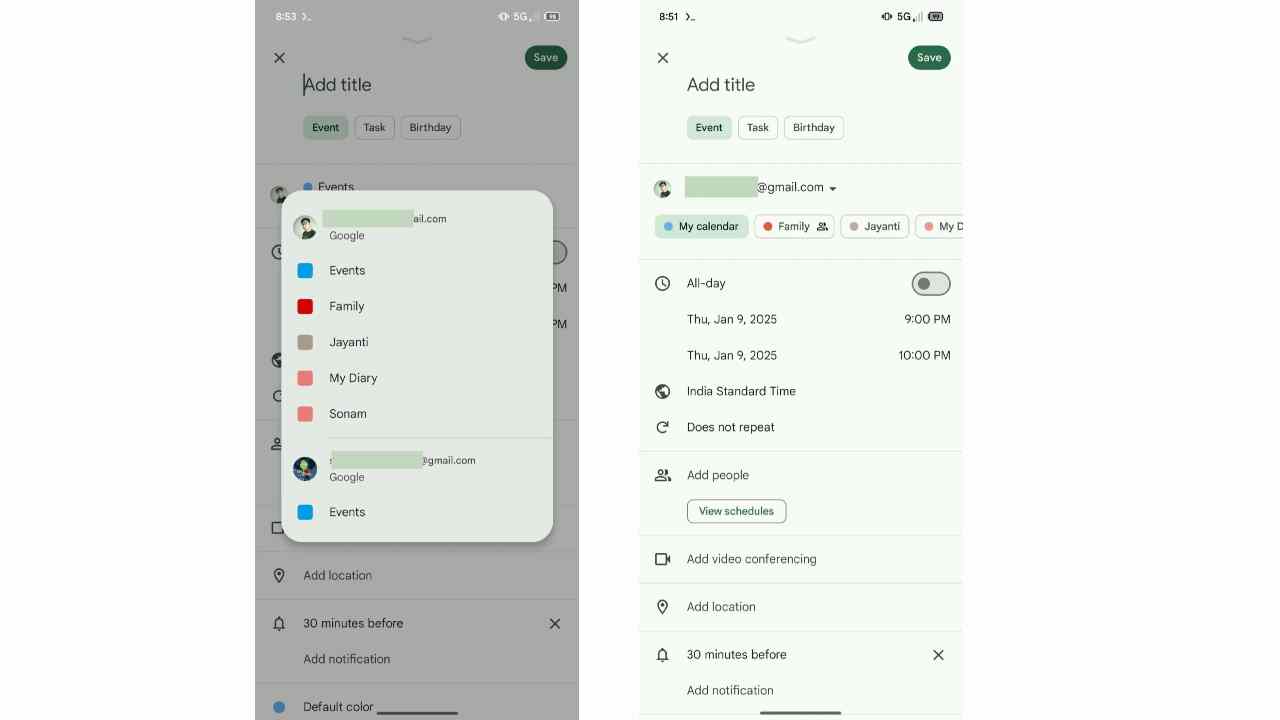Select Jayanti calendar chip
This screenshot has width=1280, height=720.
click(875, 226)
